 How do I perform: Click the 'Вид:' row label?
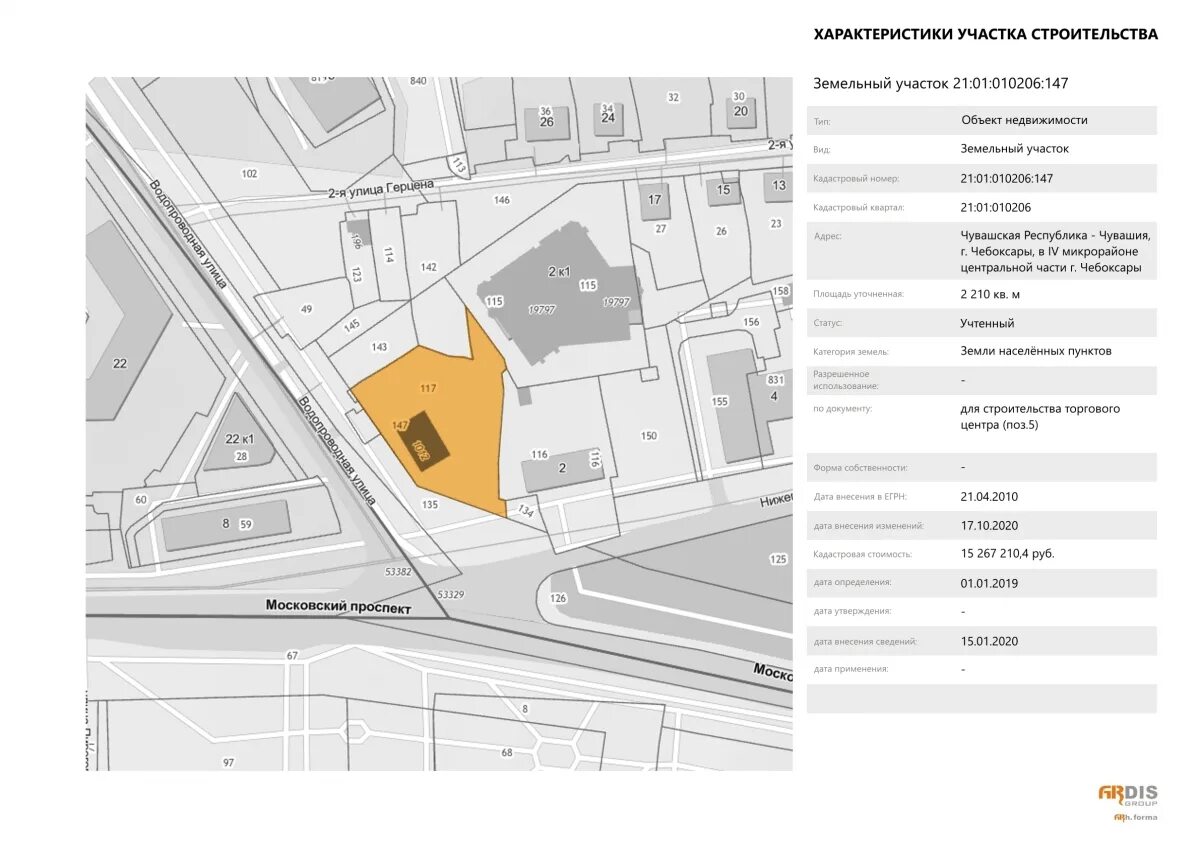822,150
